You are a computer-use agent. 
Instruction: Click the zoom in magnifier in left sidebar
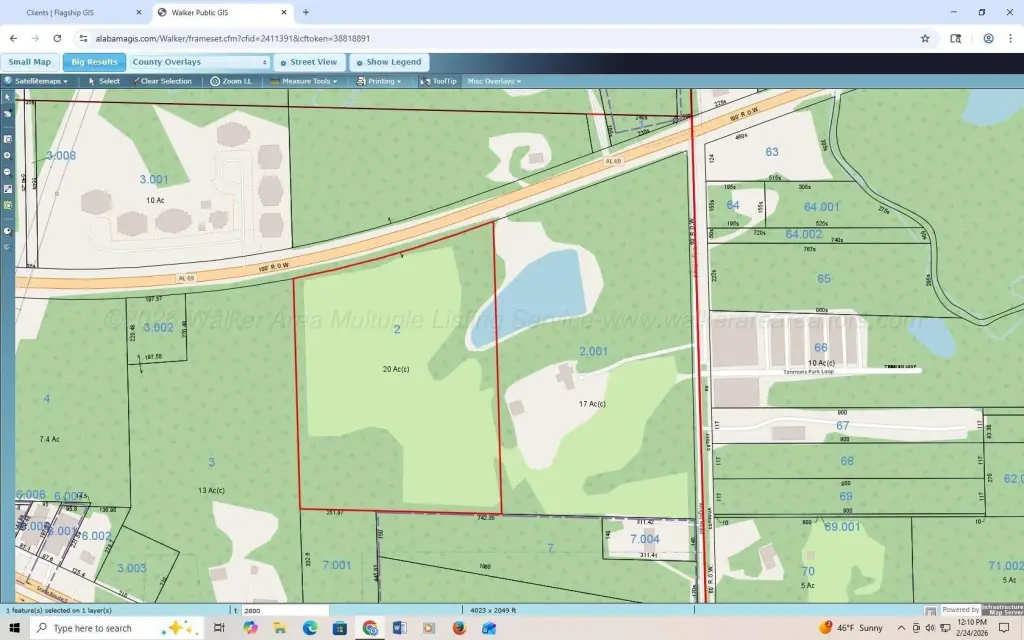point(8,155)
